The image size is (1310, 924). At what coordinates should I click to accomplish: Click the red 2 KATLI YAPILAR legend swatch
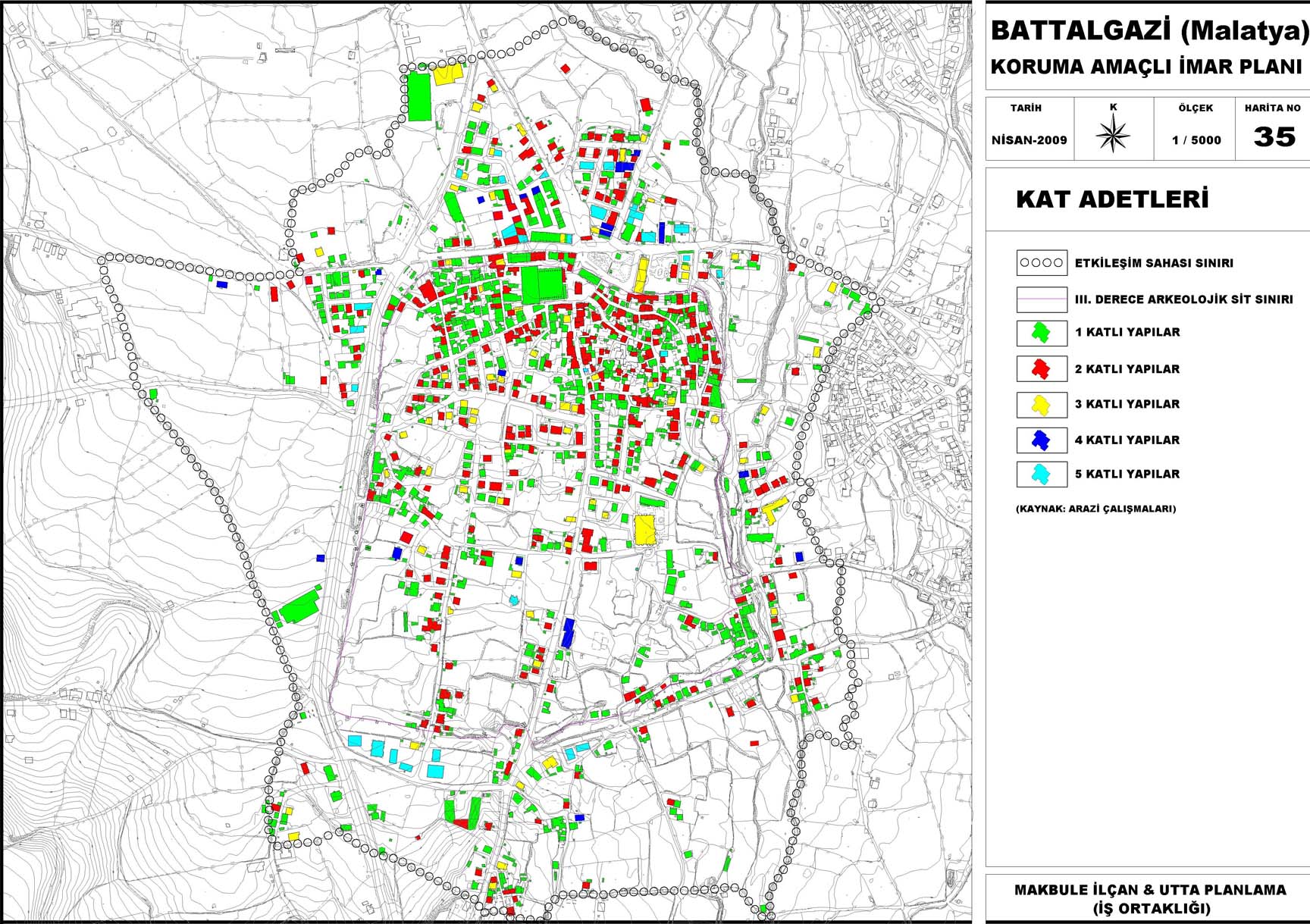(x=1042, y=368)
